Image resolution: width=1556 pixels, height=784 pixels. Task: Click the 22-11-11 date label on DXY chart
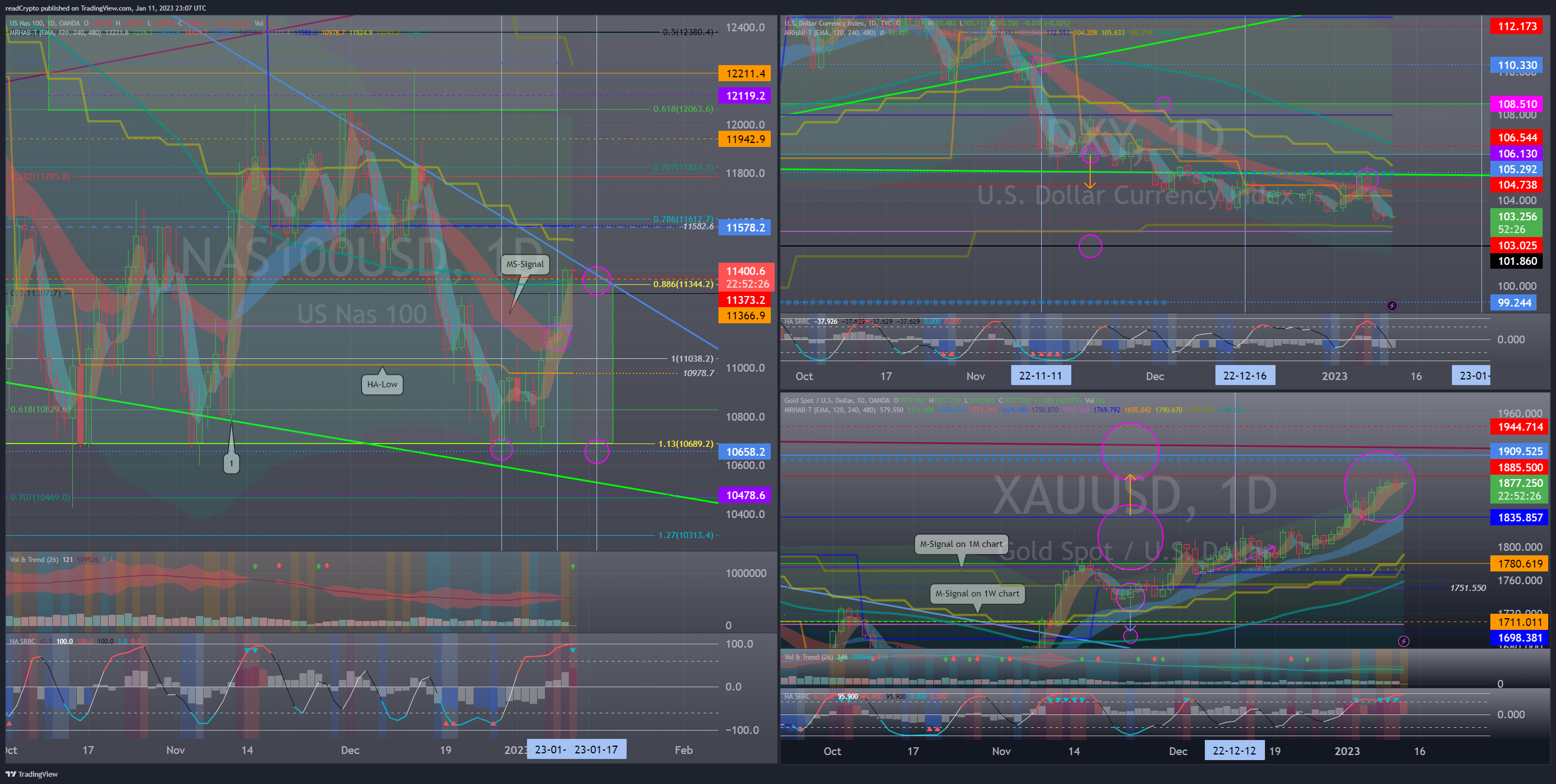[x=1041, y=376]
